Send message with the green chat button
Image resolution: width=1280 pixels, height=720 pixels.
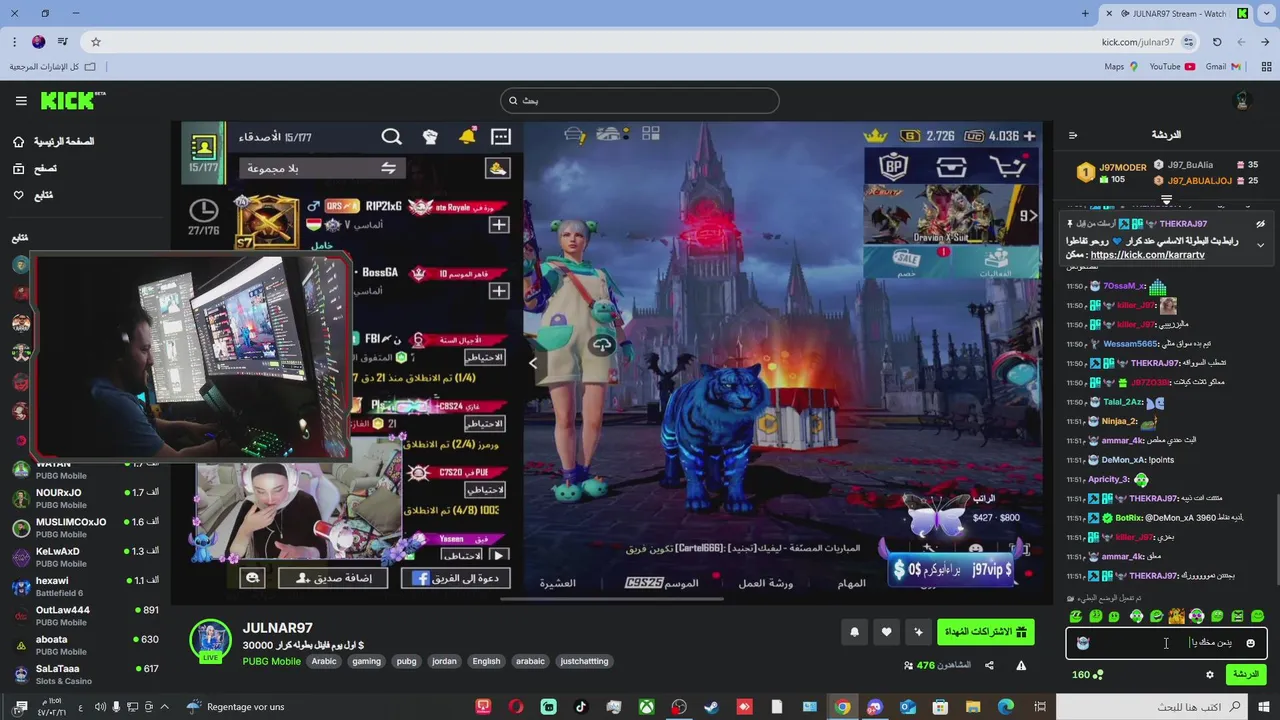pos(1246,674)
